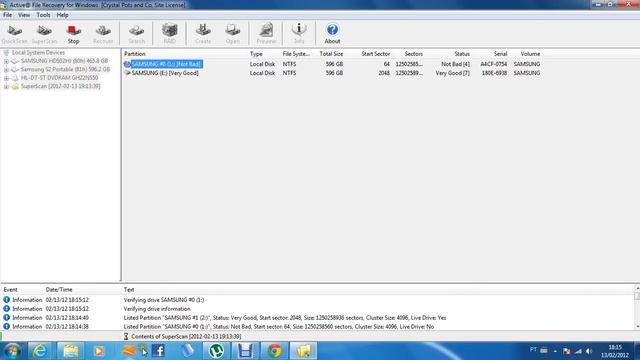Click the Preview toolbar icon
The image size is (640, 360).
pyautogui.click(x=266, y=34)
